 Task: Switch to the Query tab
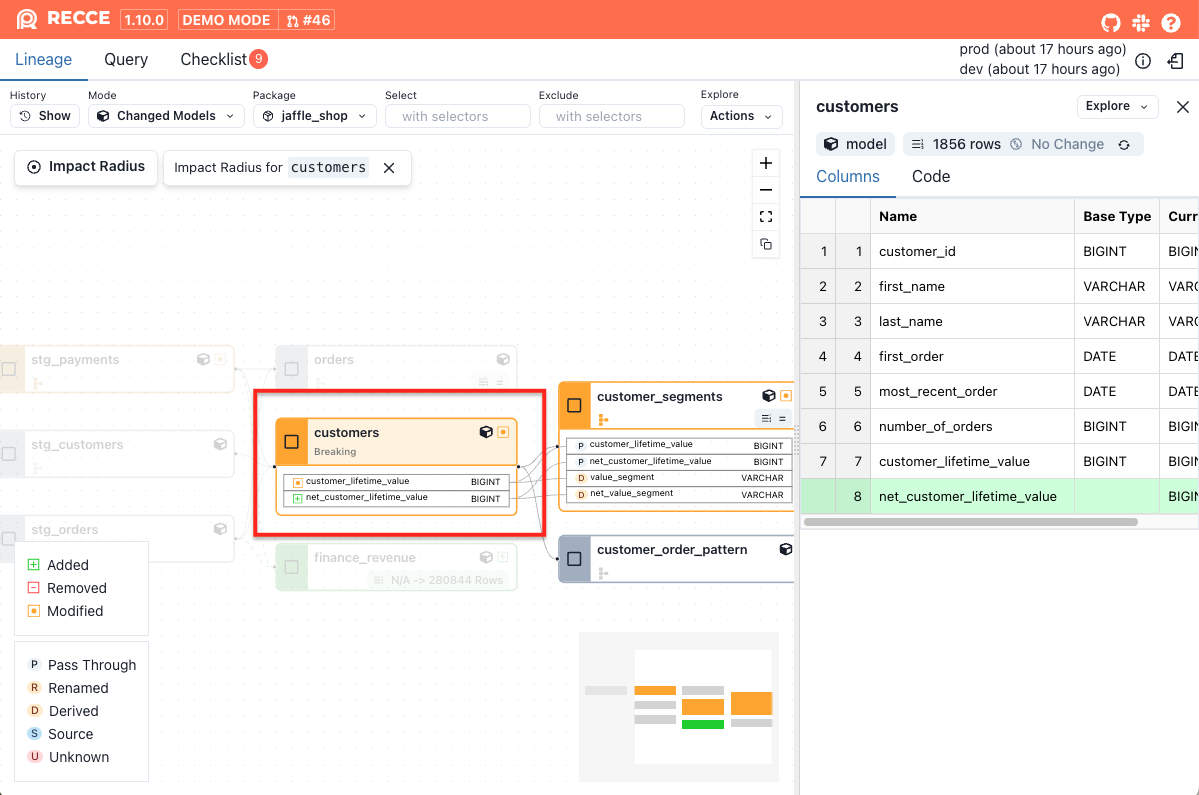click(x=126, y=60)
